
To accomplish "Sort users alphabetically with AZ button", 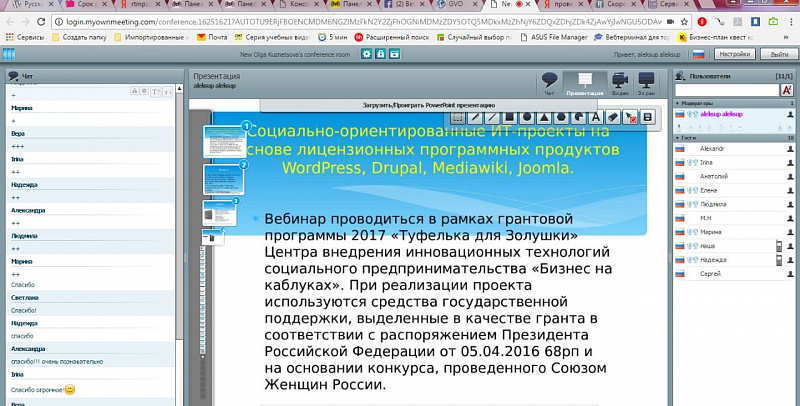I will 786,90.
